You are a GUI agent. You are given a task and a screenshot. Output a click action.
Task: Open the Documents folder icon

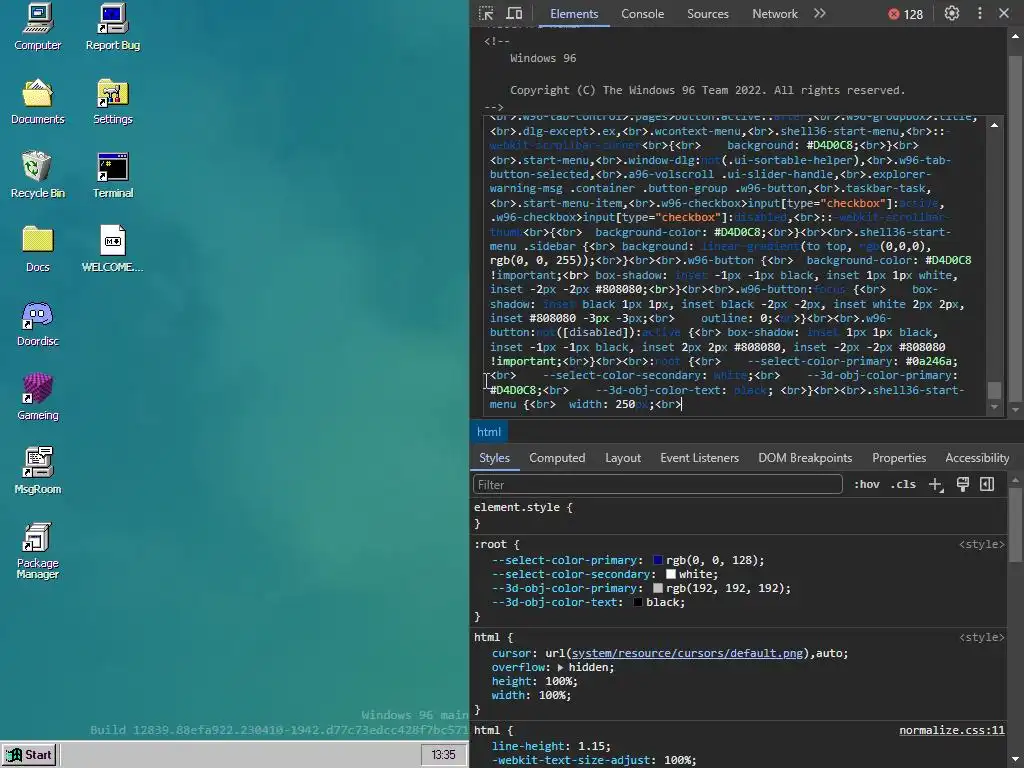(x=37, y=101)
